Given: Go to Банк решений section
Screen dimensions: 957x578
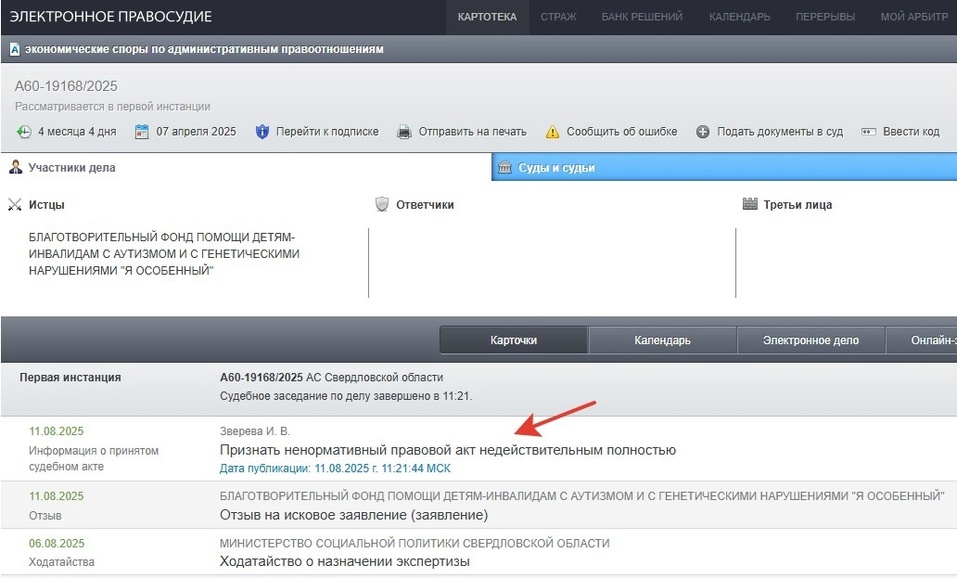Looking at the screenshot, I should (x=642, y=17).
